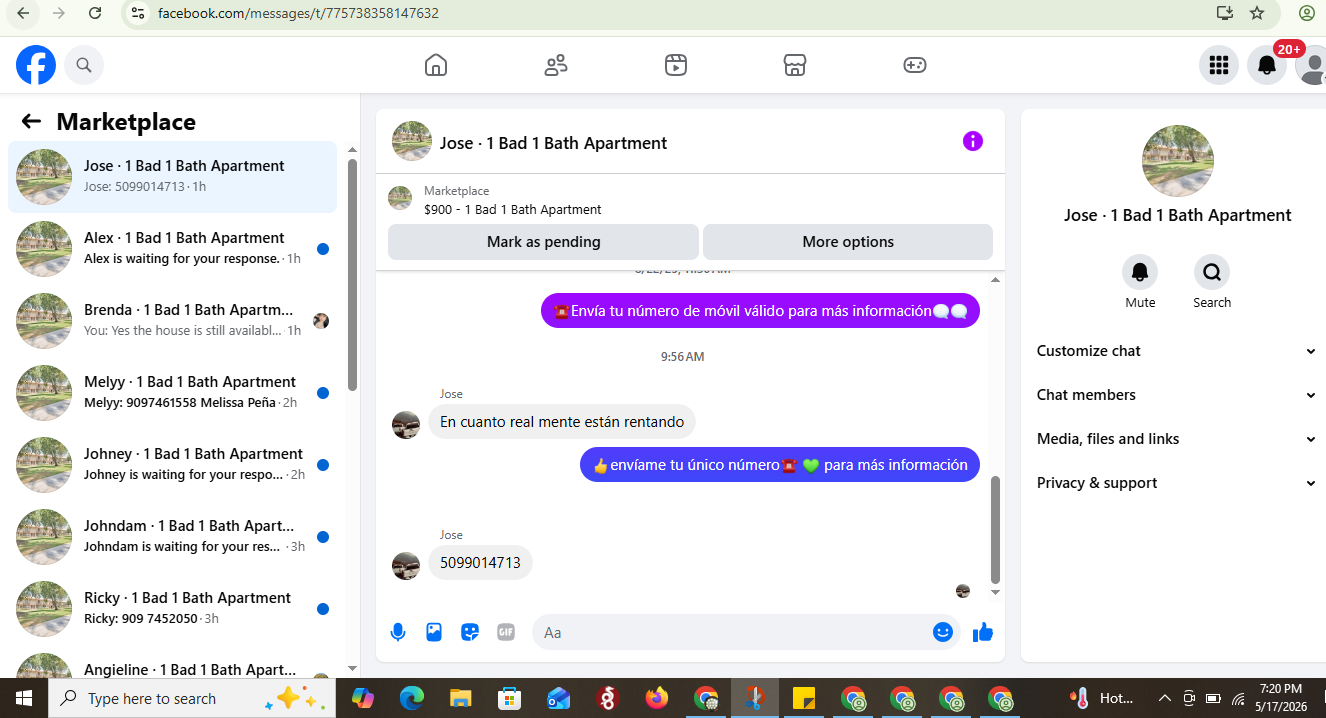
Task: Open notifications bell with 20+ badge
Action: point(1267,65)
